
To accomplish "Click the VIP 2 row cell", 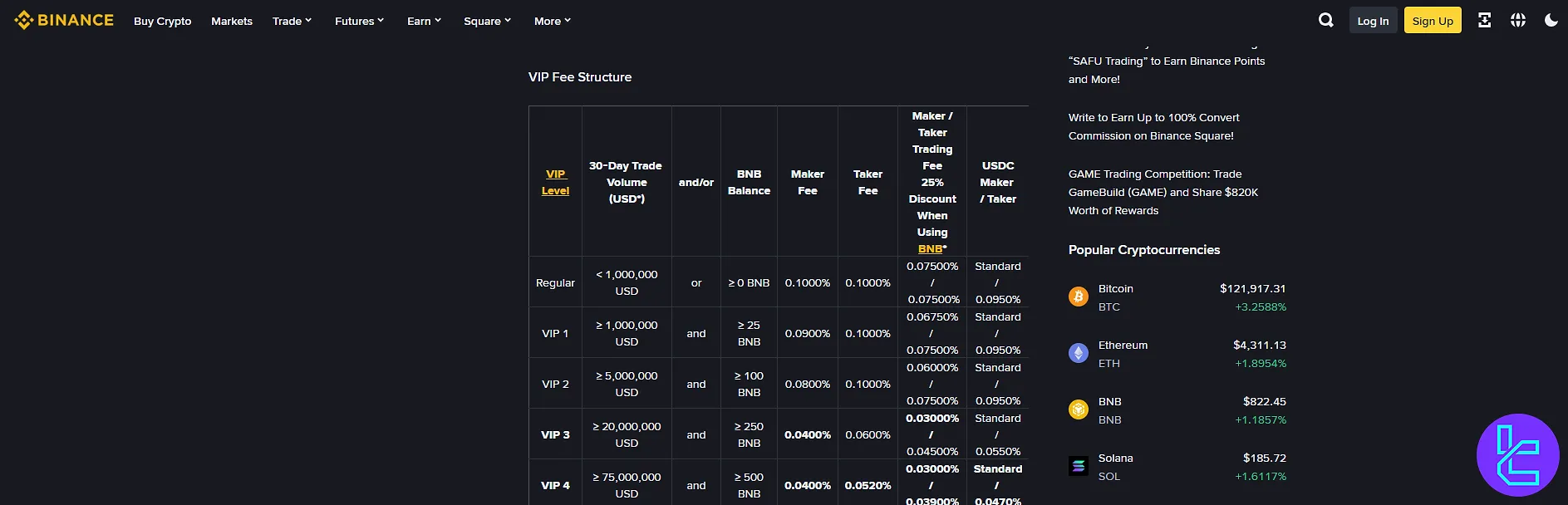I will point(555,384).
